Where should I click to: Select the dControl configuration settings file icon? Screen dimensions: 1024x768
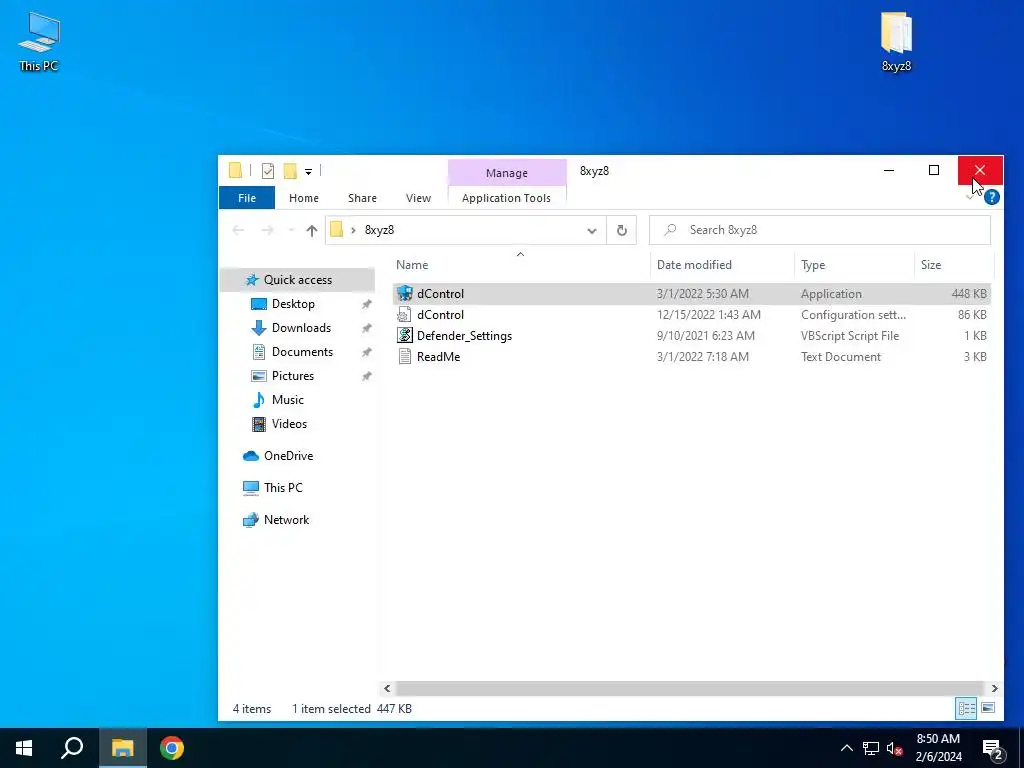pyautogui.click(x=404, y=315)
